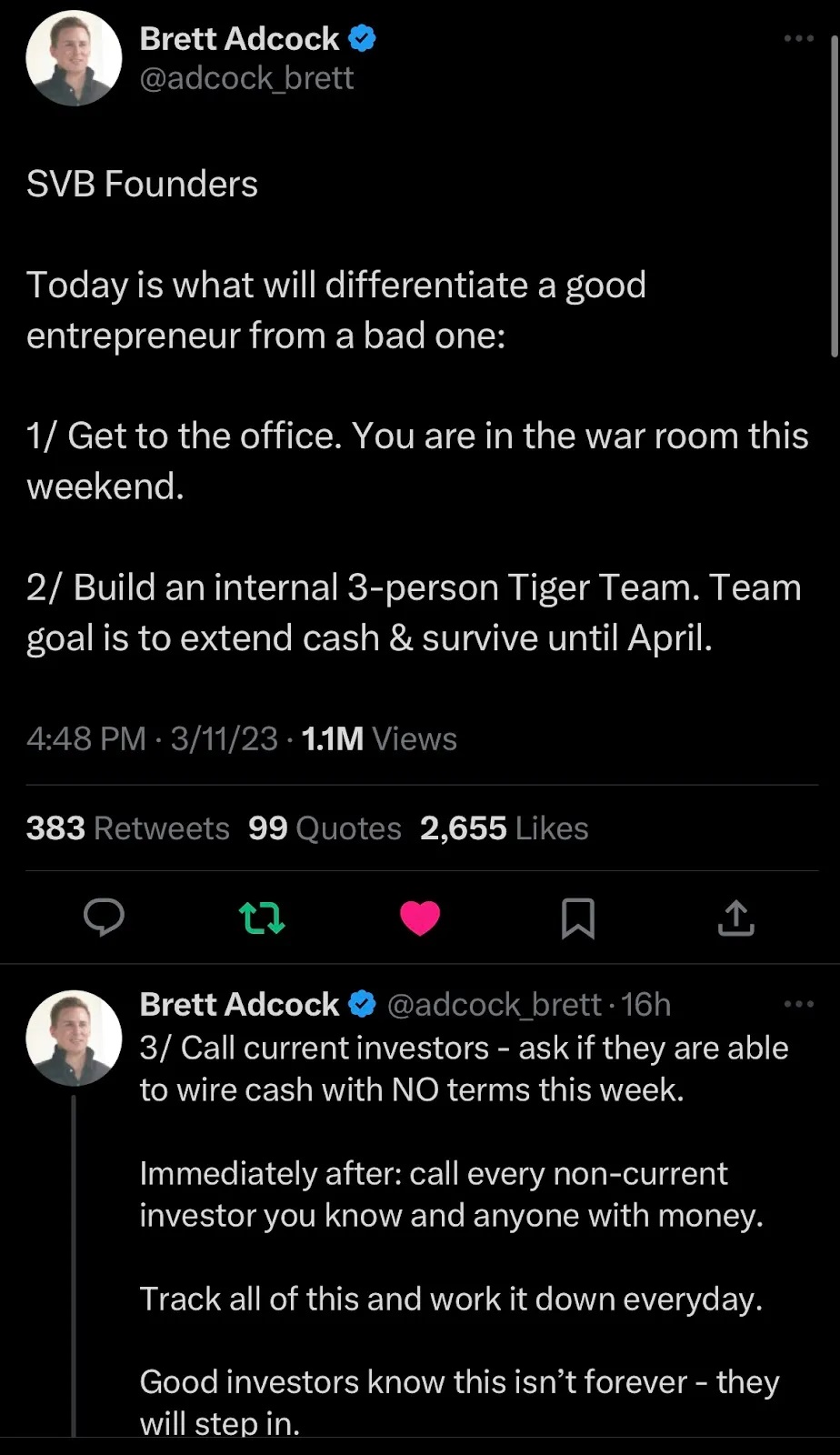
Task: Open Brett Adcock's top profile picture
Action: 74,59
